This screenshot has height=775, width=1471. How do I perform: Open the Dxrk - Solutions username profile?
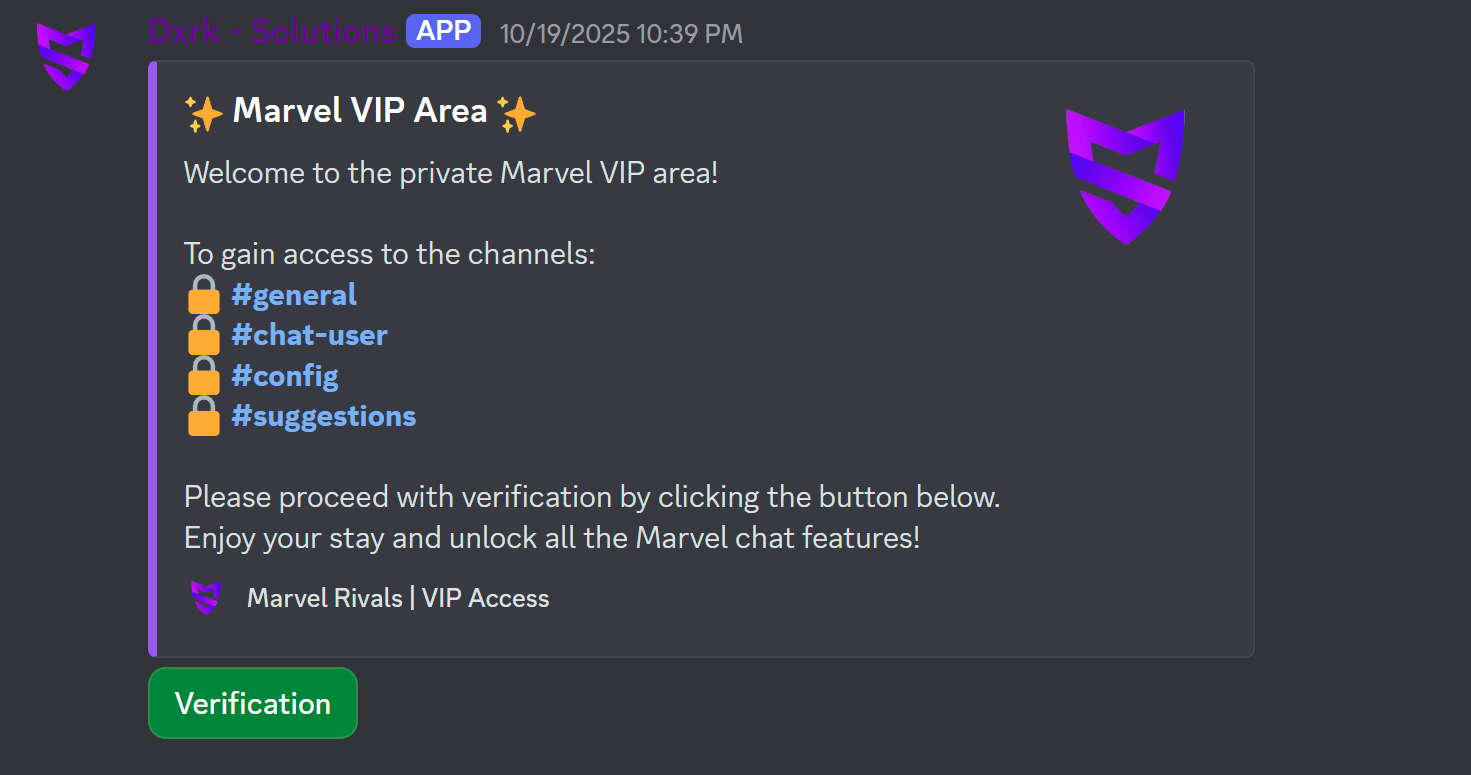coord(272,32)
